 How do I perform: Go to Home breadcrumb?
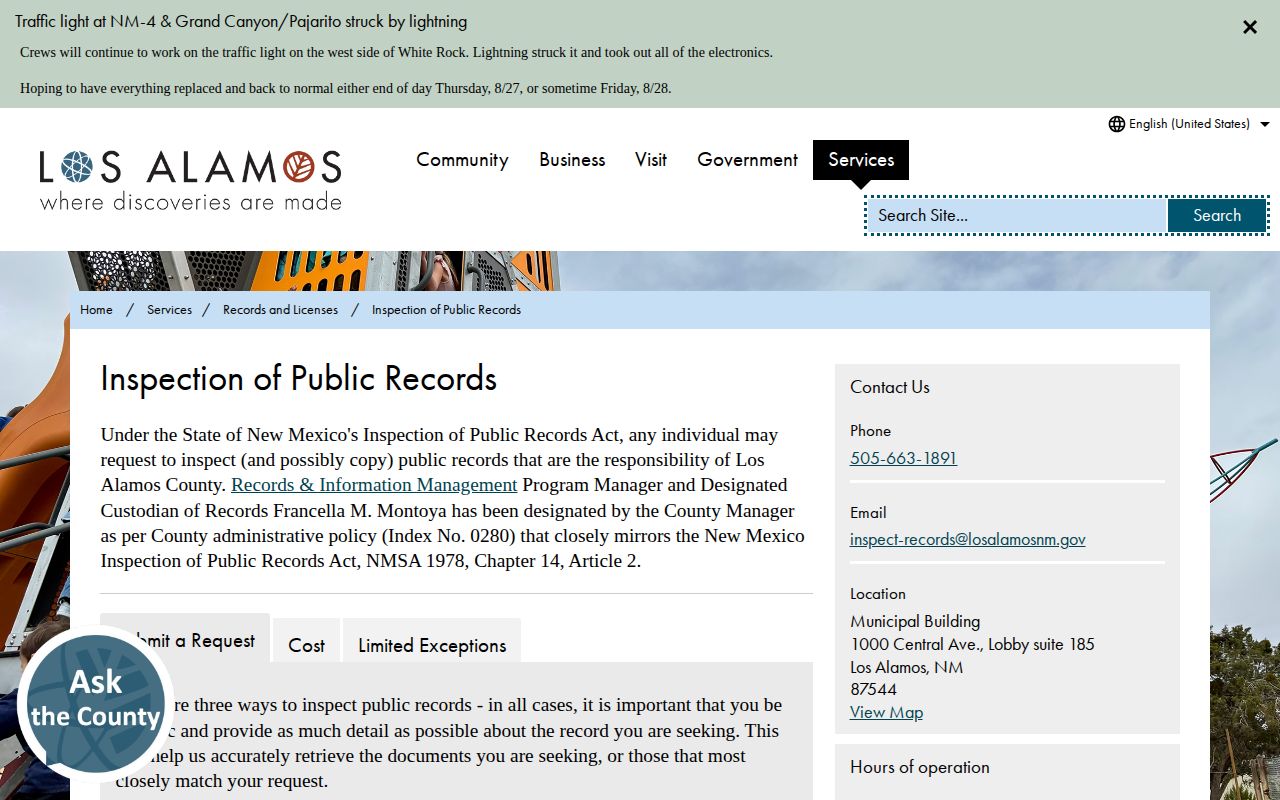96,310
